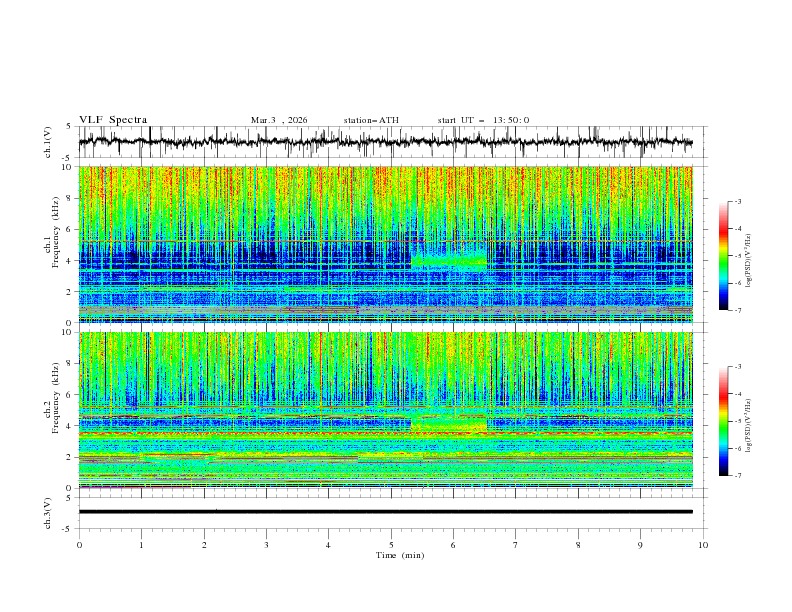
Task: Click the "start UT = 13:50:0" header text
Action: pyautogui.click(x=483, y=120)
